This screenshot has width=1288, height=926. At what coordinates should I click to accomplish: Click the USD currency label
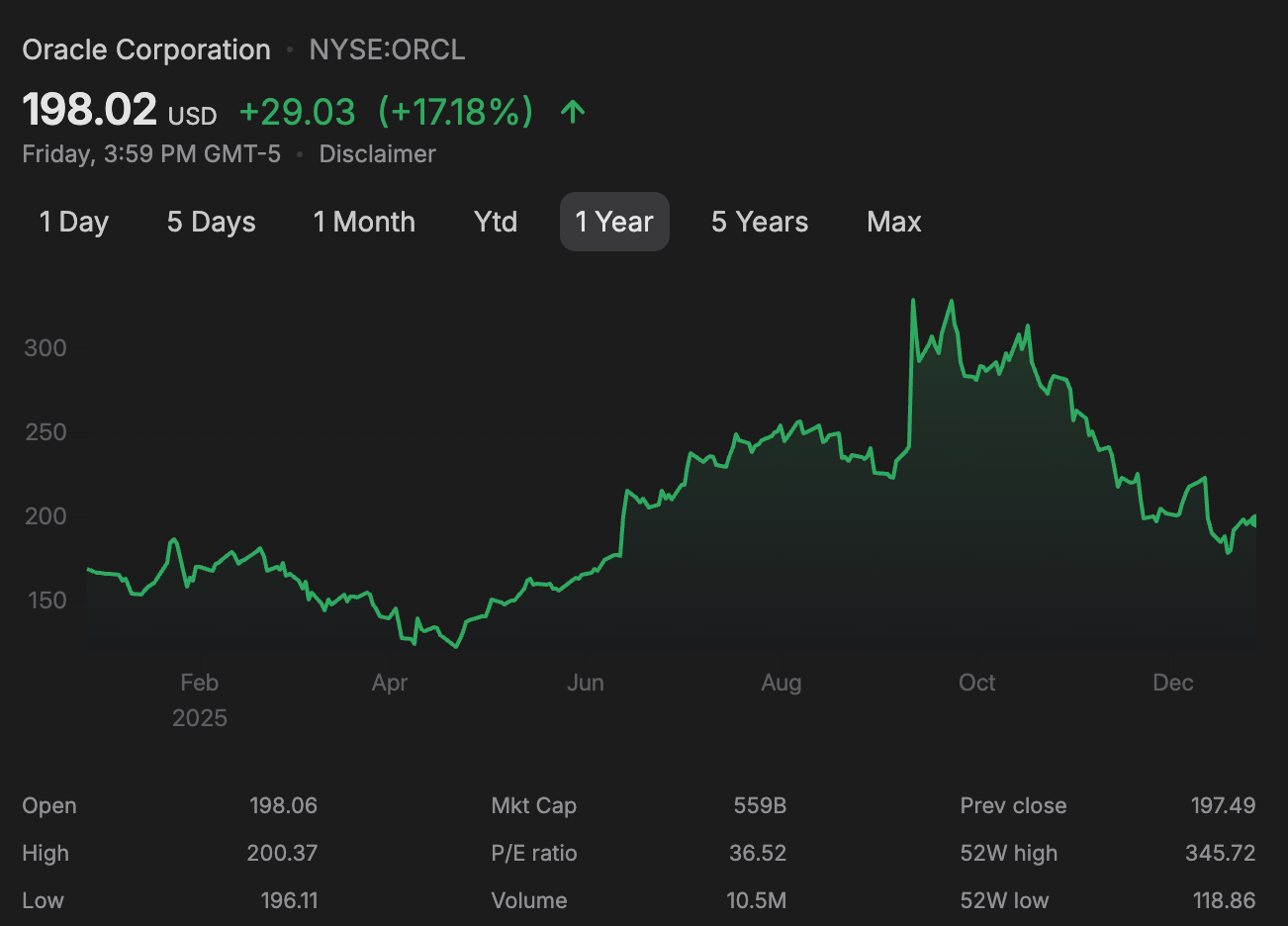[192, 116]
